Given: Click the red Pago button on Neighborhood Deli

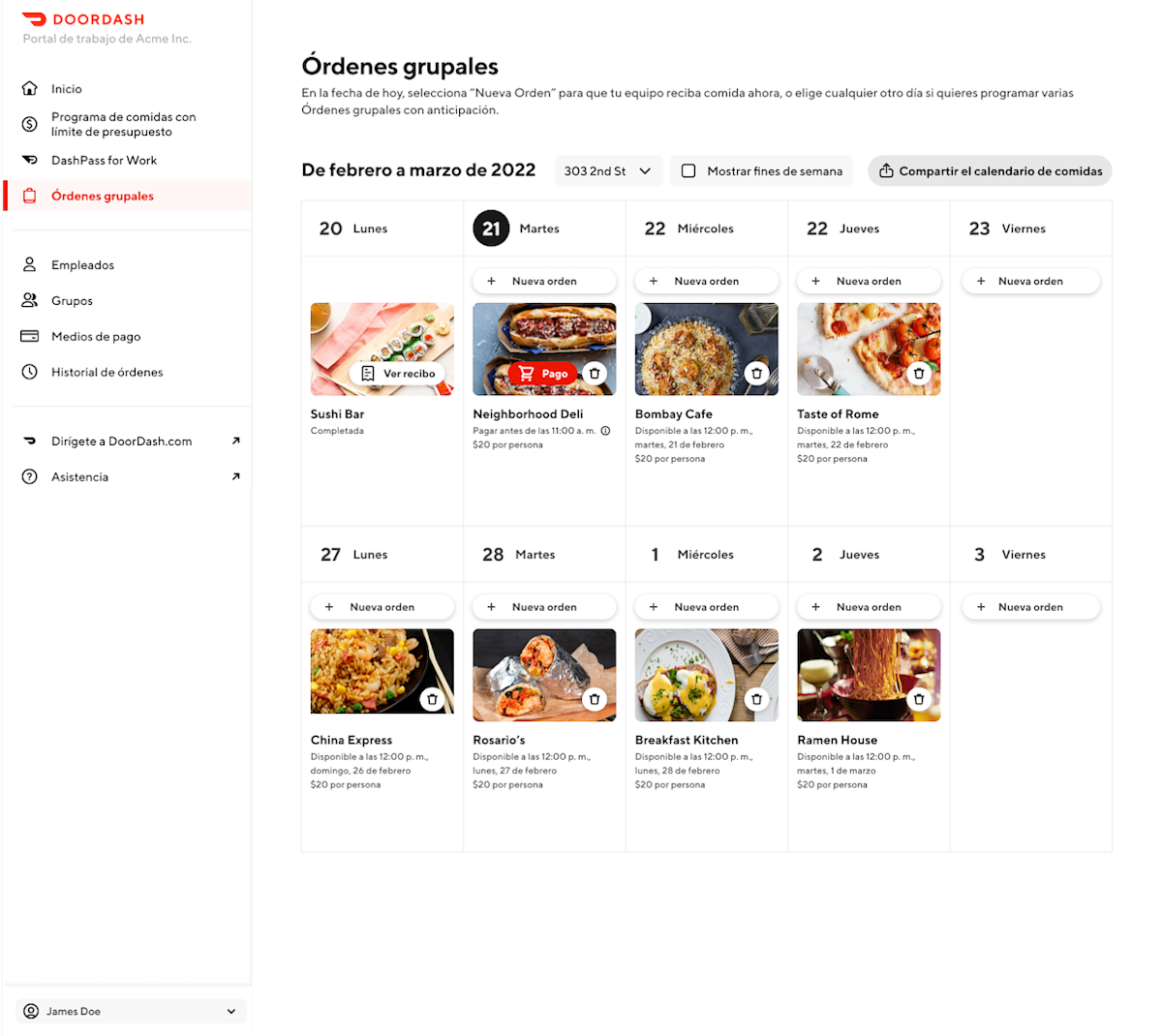Looking at the screenshot, I should click(543, 373).
